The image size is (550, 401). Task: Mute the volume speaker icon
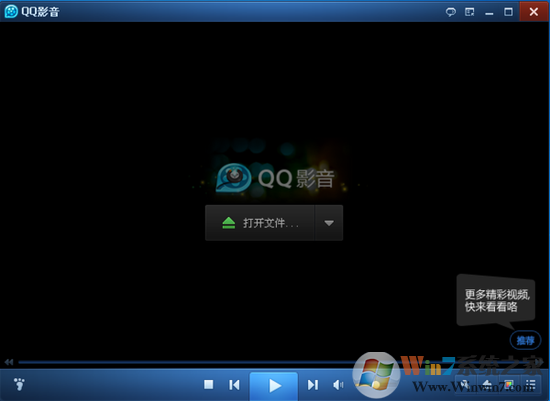coord(338,385)
